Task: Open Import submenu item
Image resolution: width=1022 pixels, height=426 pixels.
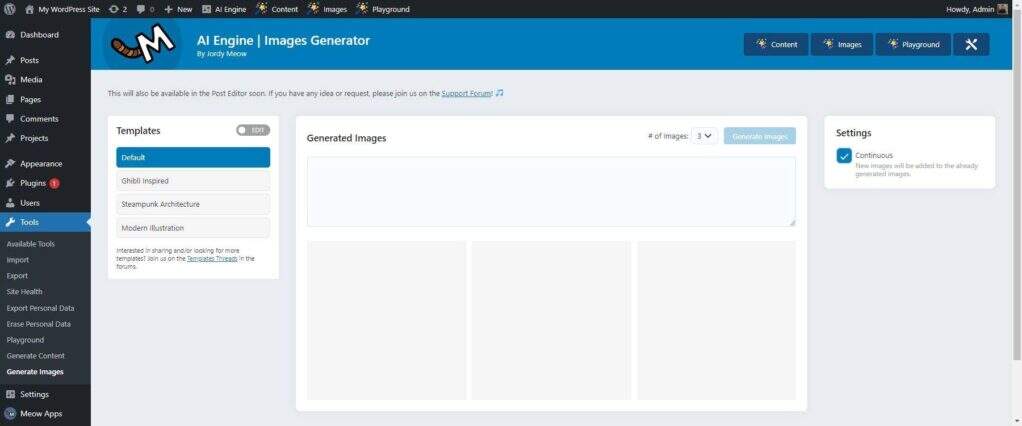Action: pyautogui.click(x=18, y=260)
